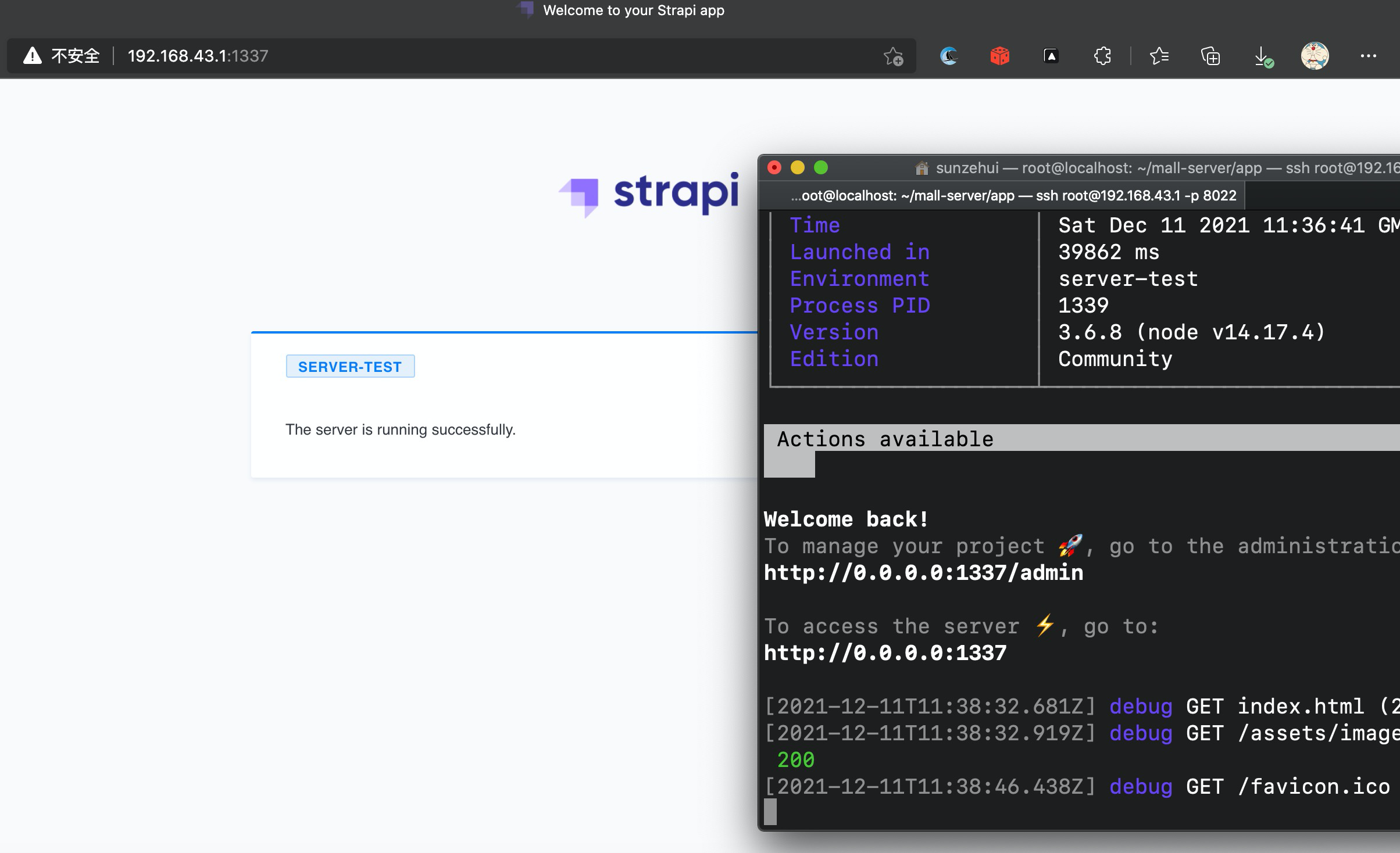
Task: Open the browser three-dots settings menu
Action: click(1368, 56)
